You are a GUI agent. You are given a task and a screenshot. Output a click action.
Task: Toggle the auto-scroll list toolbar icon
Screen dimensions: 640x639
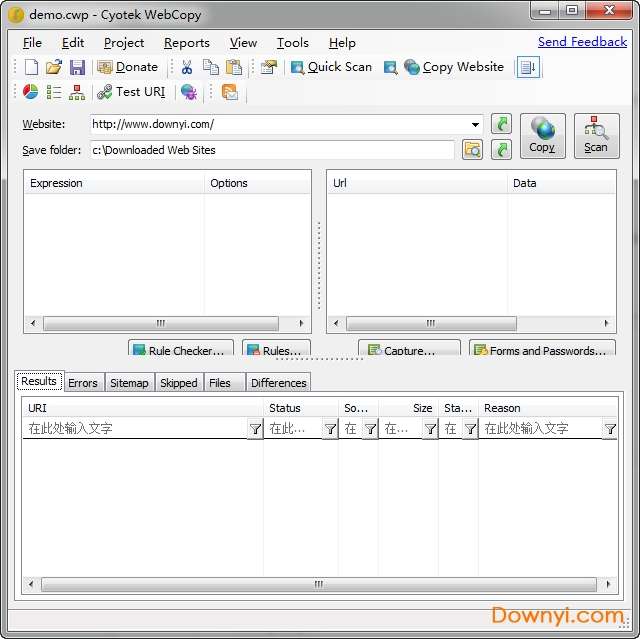pos(528,67)
